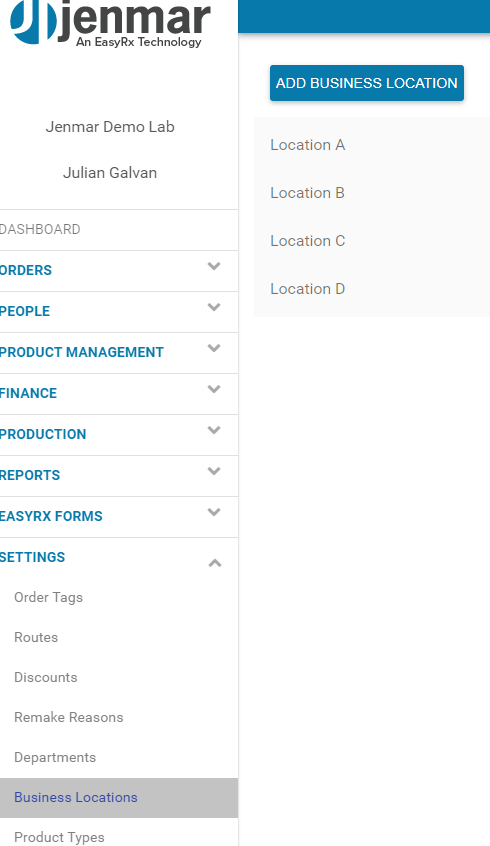Expand the Finance section chevron
This screenshot has height=846, width=490.
[x=214, y=389]
